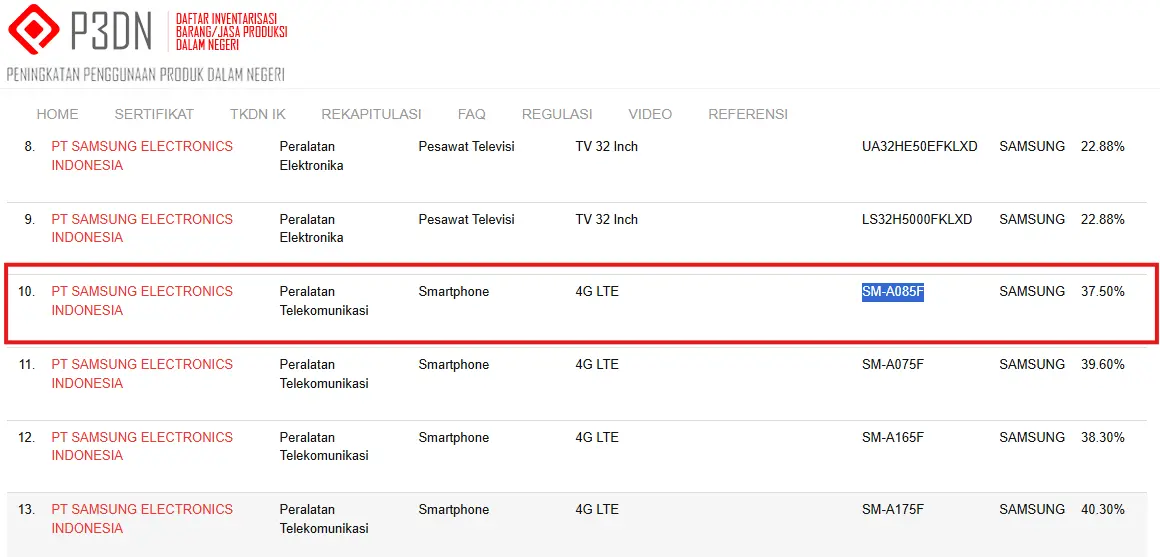Open the TKDN IK menu

tap(257, 115)
